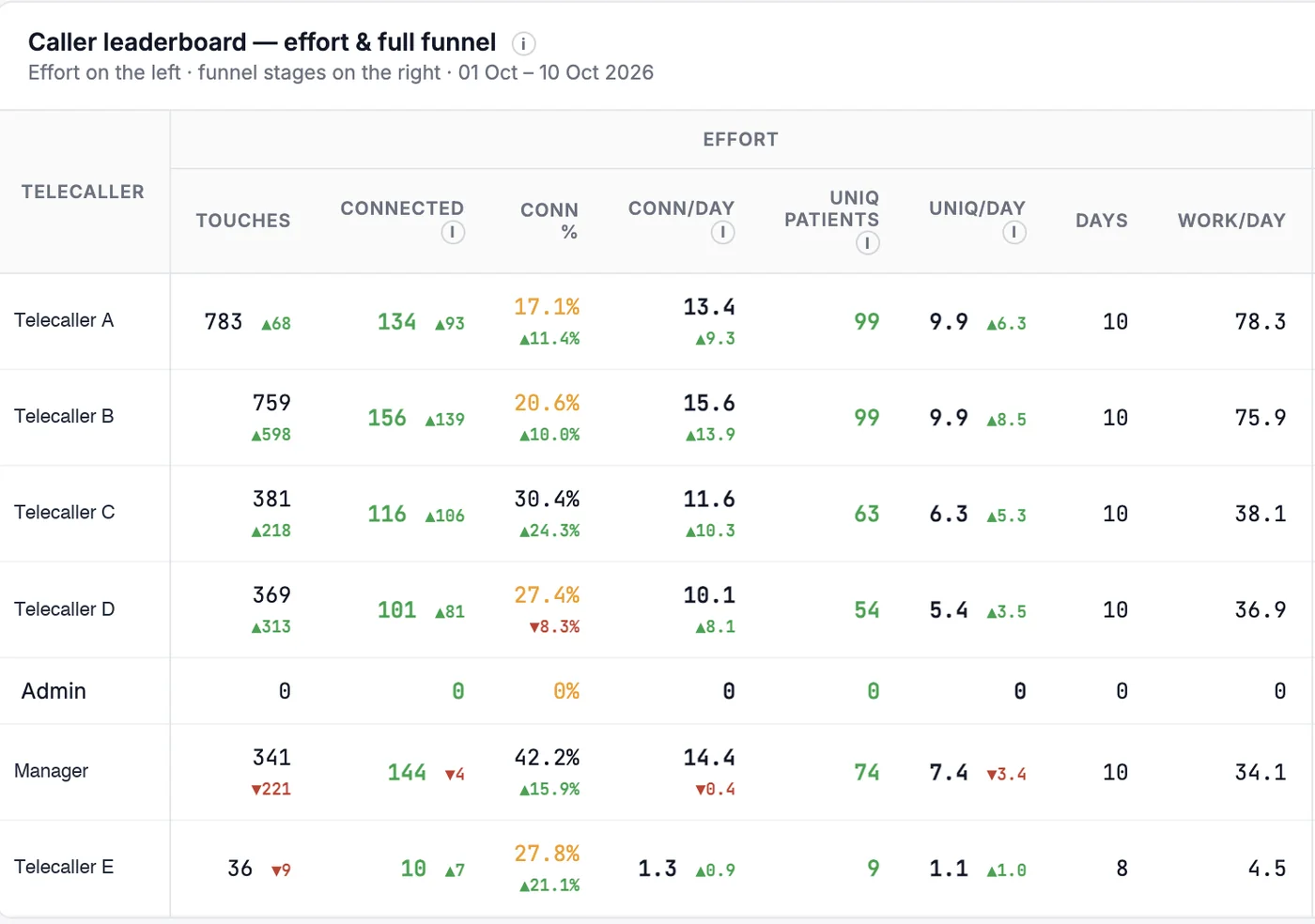Image resolution: width=1315 pixels, height=924 pixels.
Task: Click Telecaller C's 30.4% connection rate
Action: coord(547,499)
